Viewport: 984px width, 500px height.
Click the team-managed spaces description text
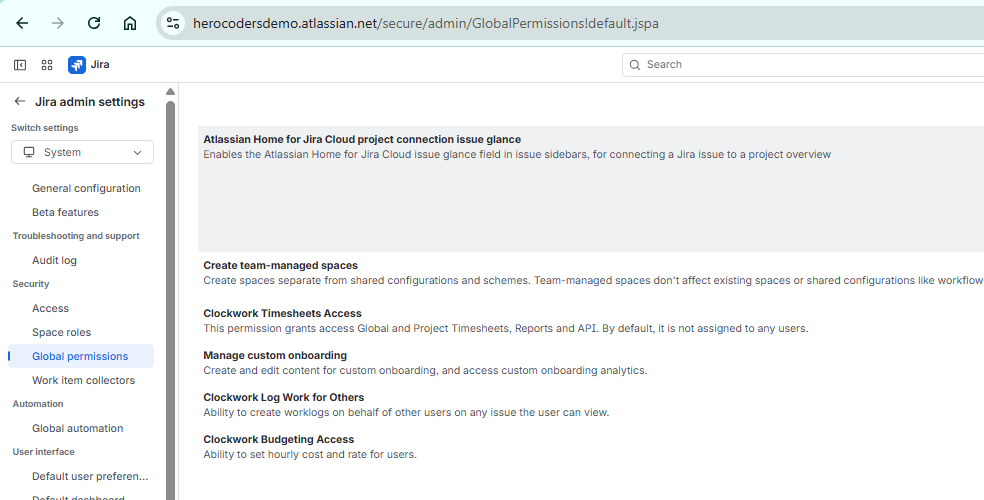[x=593, y=280]
